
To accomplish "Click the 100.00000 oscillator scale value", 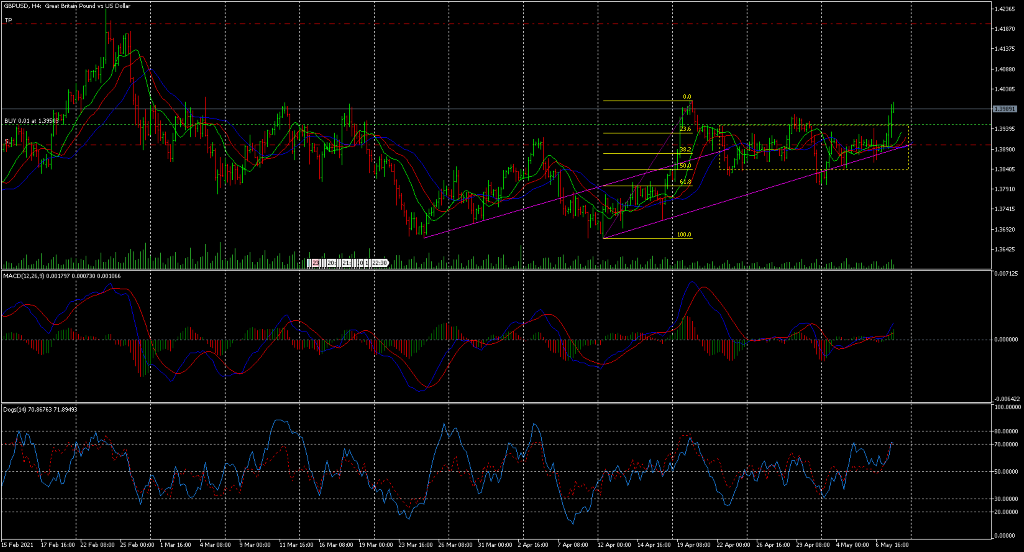I will [x=1006, y=408].
